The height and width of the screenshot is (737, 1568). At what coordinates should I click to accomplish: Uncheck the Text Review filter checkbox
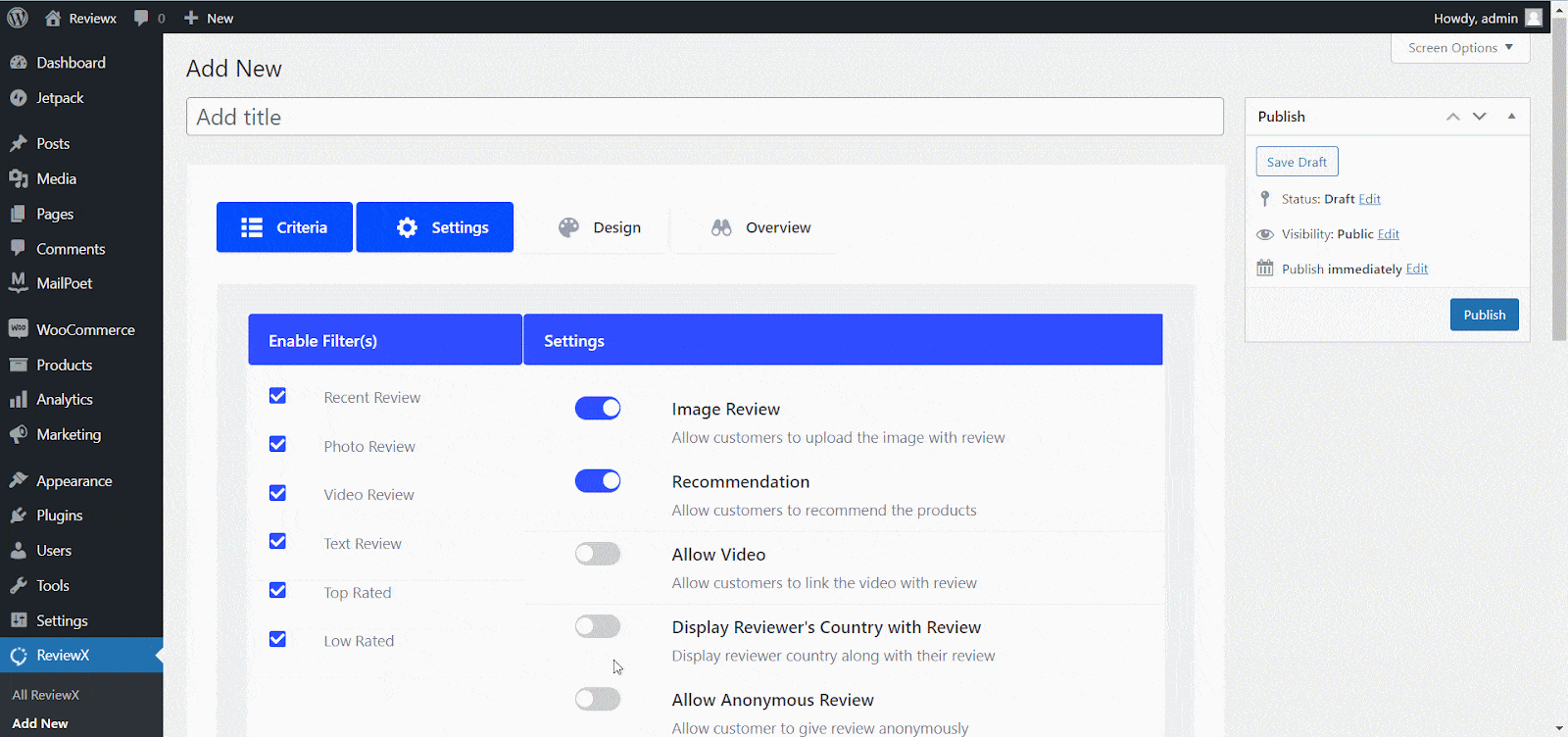coord(277,541)
